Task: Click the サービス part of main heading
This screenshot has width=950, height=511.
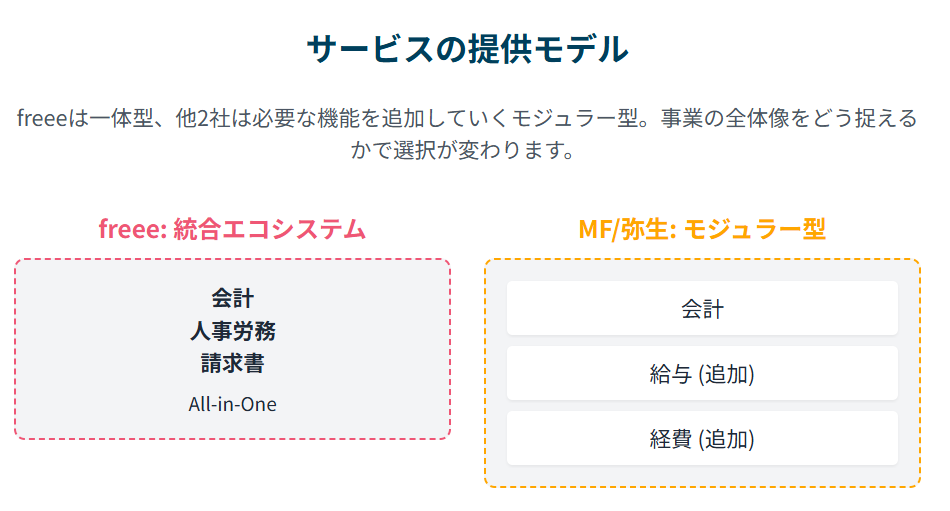Action: 370,49
